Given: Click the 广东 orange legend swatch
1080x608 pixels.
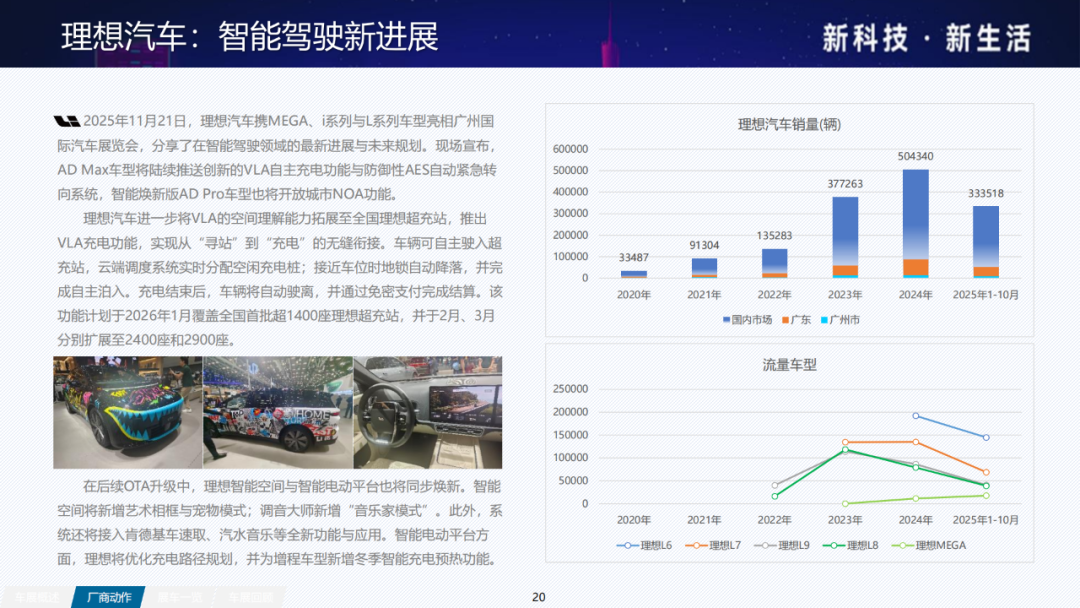Looking at the screenshot, I should point(785,319).
